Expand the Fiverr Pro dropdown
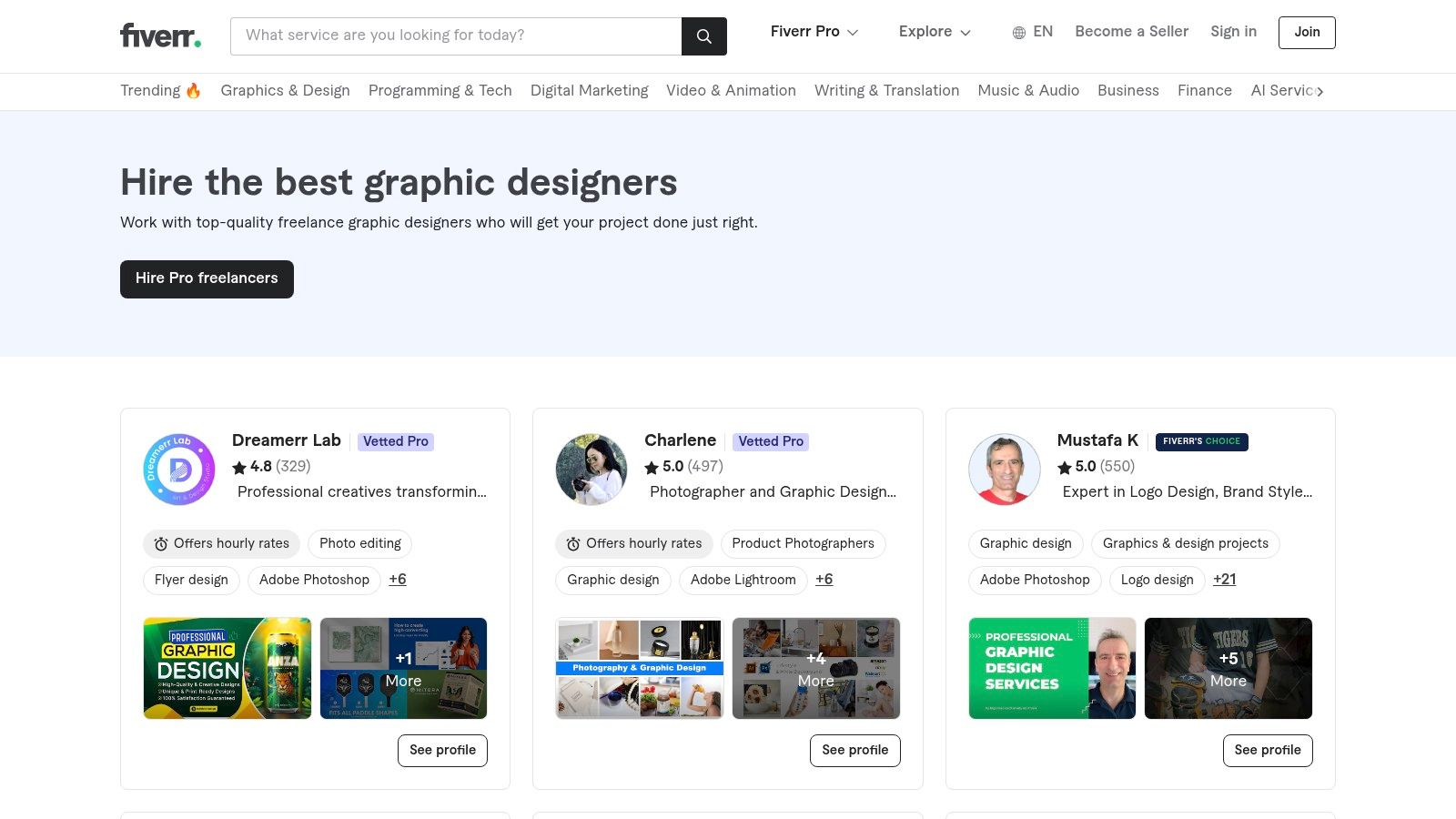 pyautogui.click(x=814, y=32)
